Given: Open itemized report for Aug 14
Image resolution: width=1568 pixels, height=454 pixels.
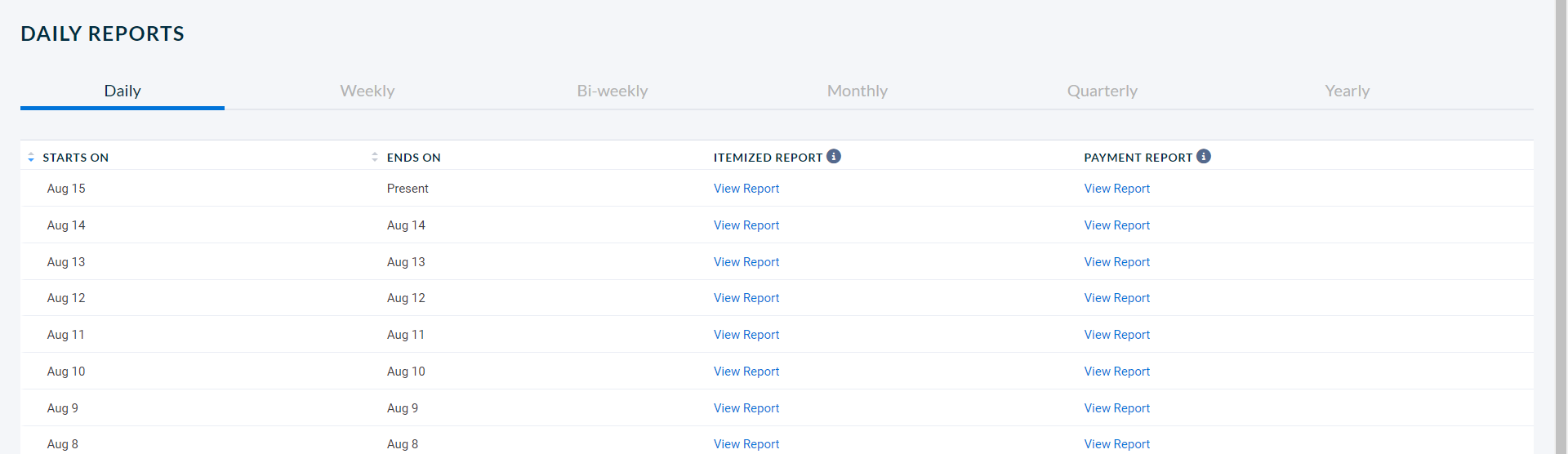Looking at the screenshot, I should pyautogui.click(x=746, y=225).
